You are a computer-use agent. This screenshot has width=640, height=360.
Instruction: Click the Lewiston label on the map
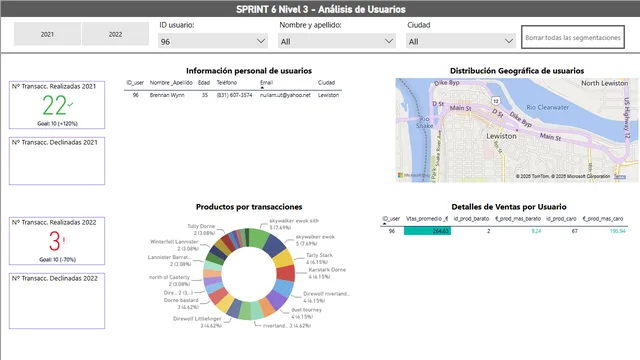501,136
